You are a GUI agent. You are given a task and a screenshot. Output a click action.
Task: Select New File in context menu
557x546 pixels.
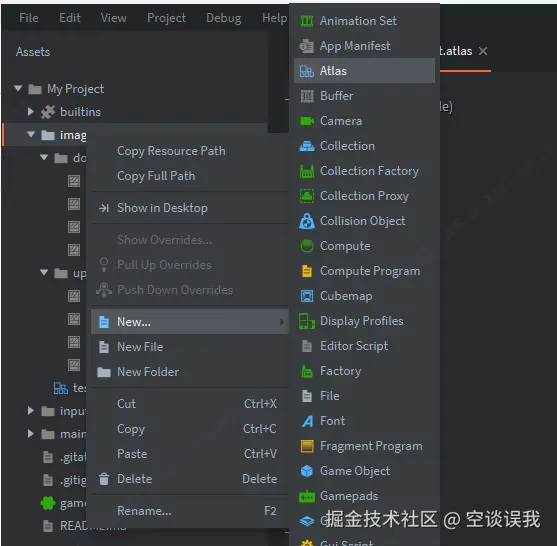[190, 347]
